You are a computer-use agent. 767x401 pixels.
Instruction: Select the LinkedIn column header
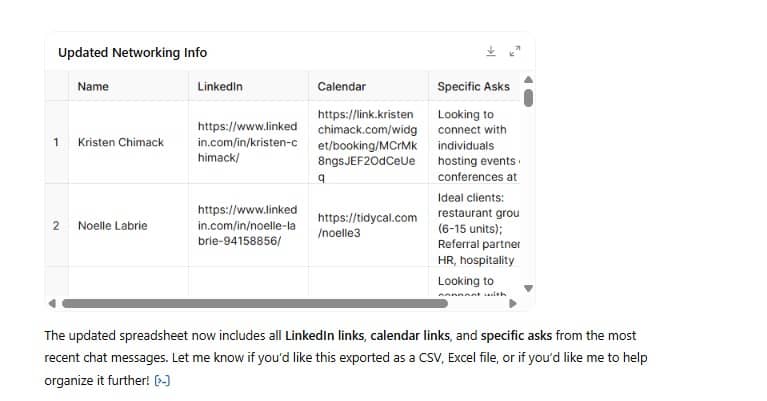tap(248, 87)
